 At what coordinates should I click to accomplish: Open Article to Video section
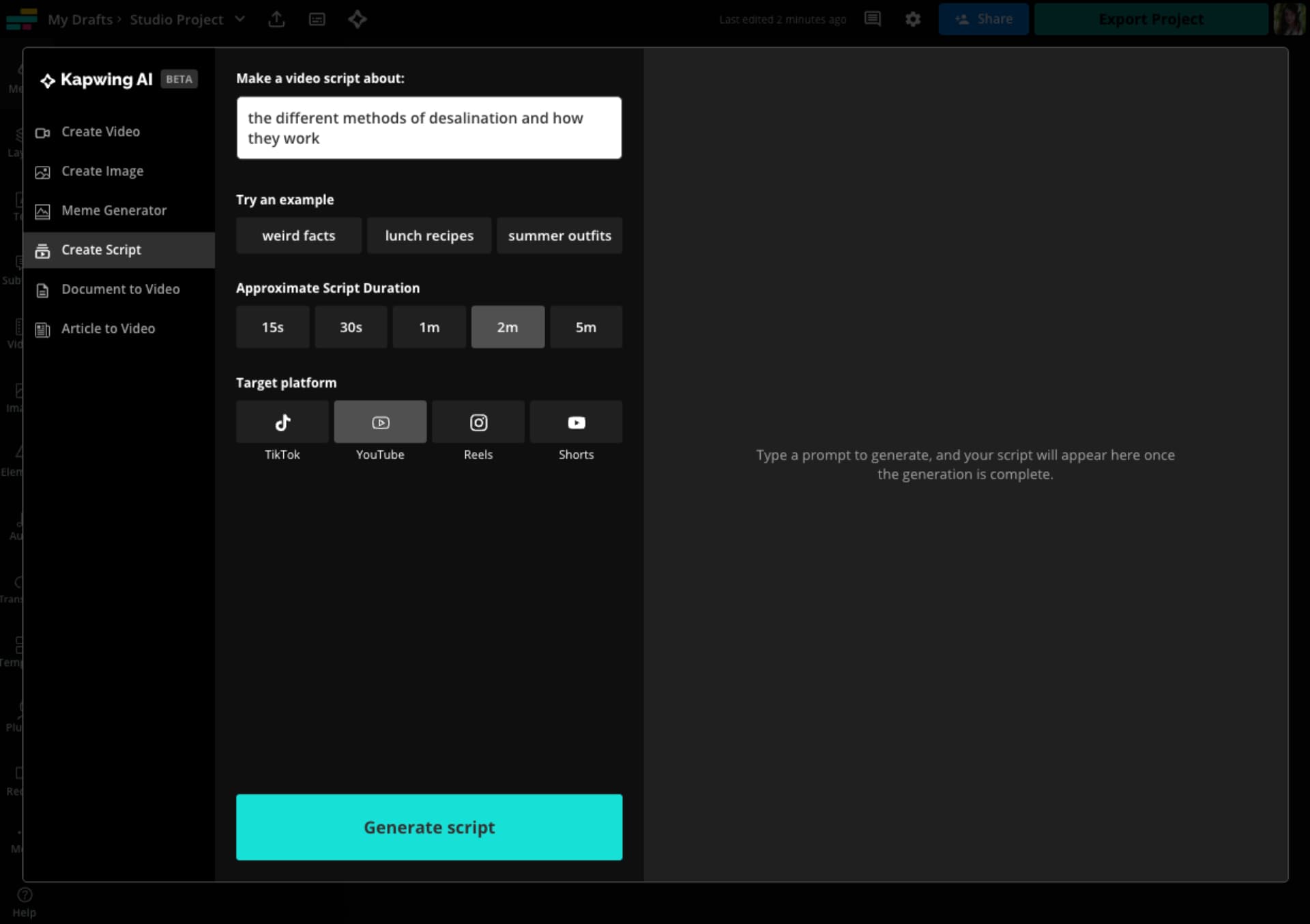point(108,329)
